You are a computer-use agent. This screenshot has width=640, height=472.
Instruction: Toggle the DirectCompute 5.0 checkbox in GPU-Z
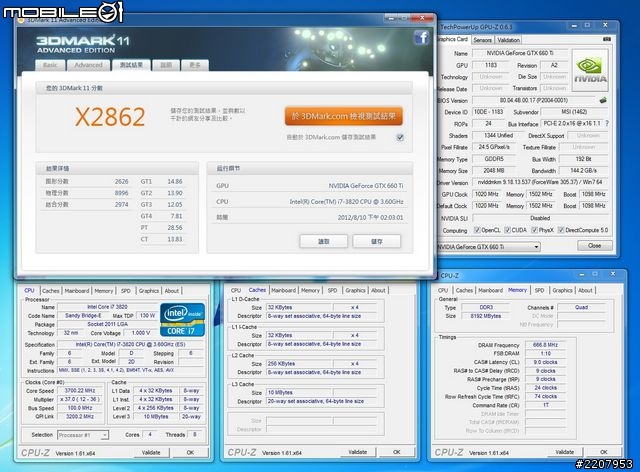click(x=561, y=230)
